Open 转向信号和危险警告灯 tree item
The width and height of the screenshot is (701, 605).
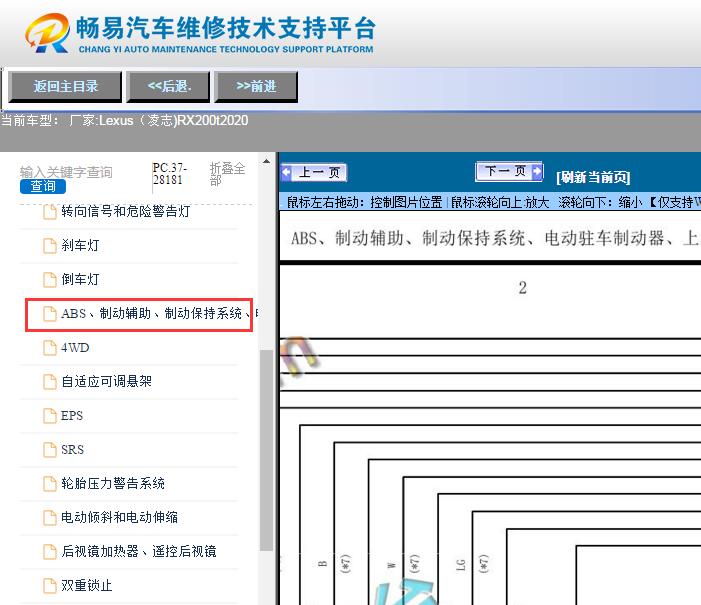[125, 212]
